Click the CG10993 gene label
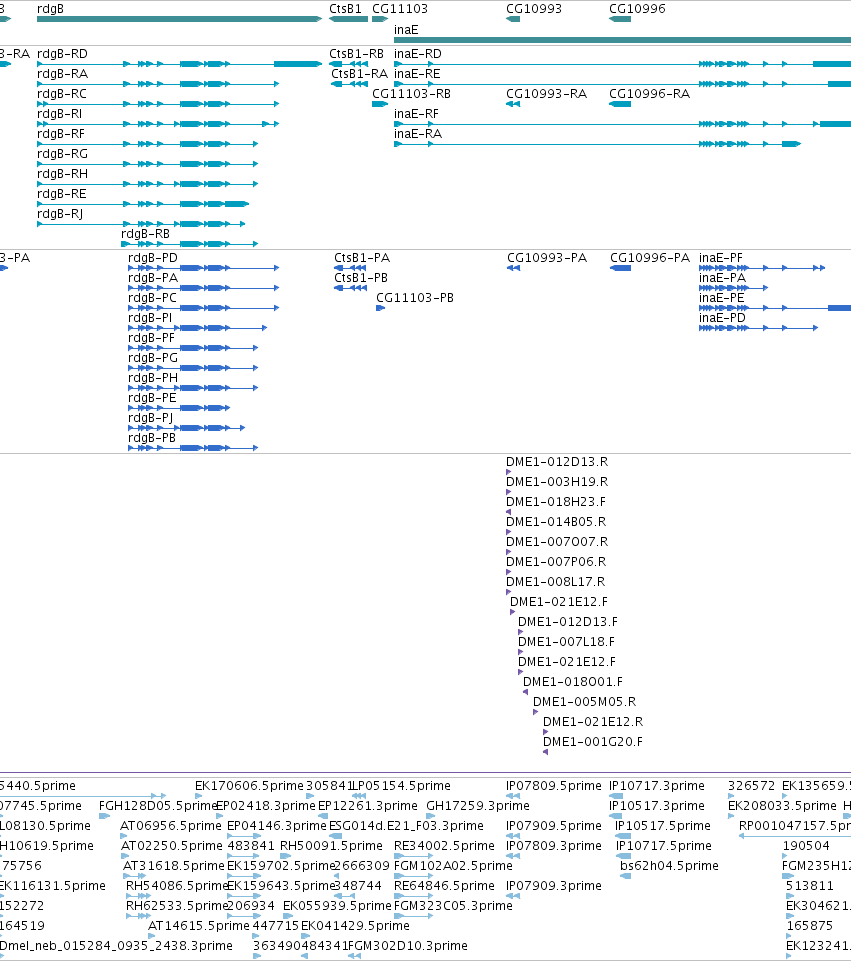 coord(534,9)
